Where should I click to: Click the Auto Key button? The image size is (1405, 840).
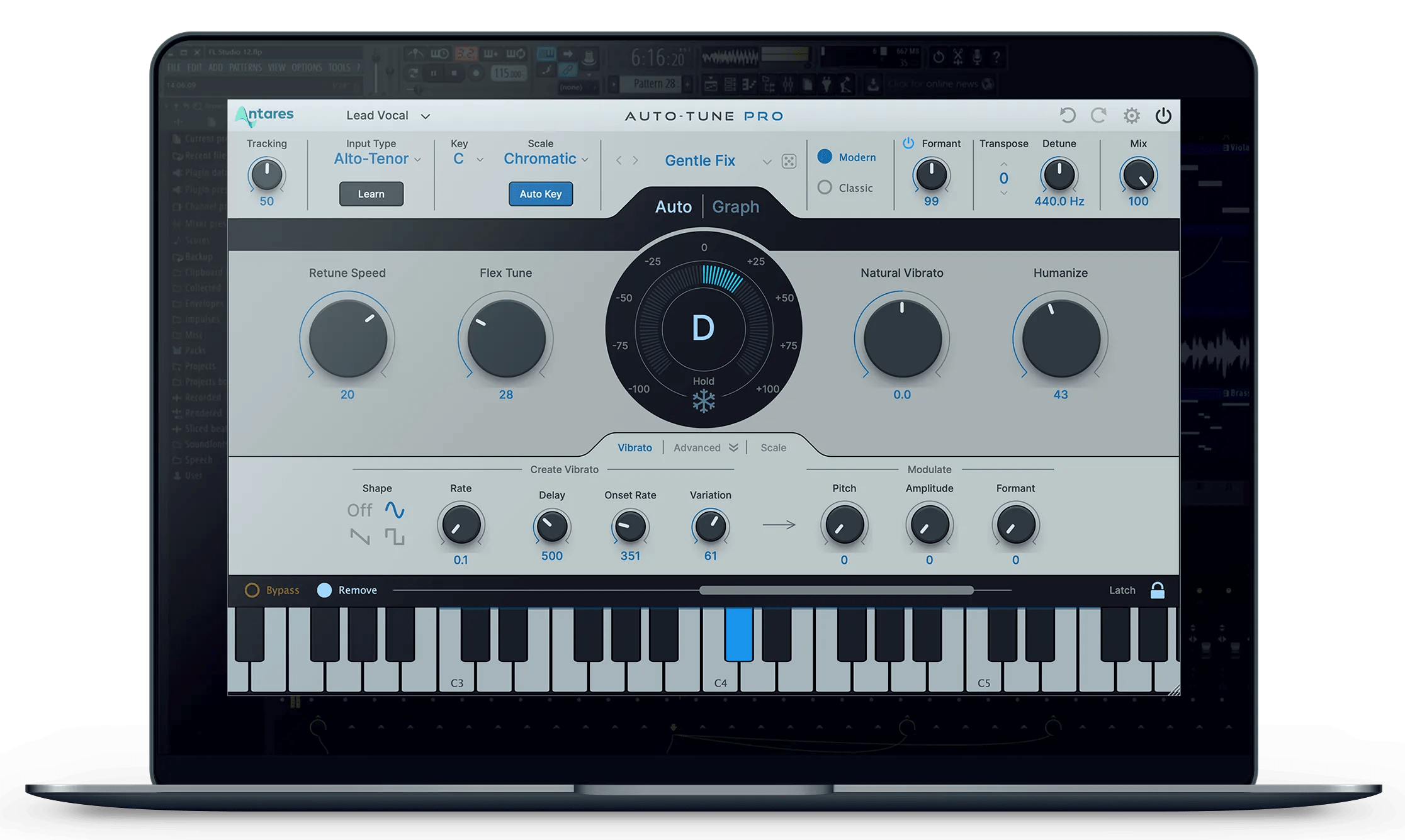click(541, 194)
